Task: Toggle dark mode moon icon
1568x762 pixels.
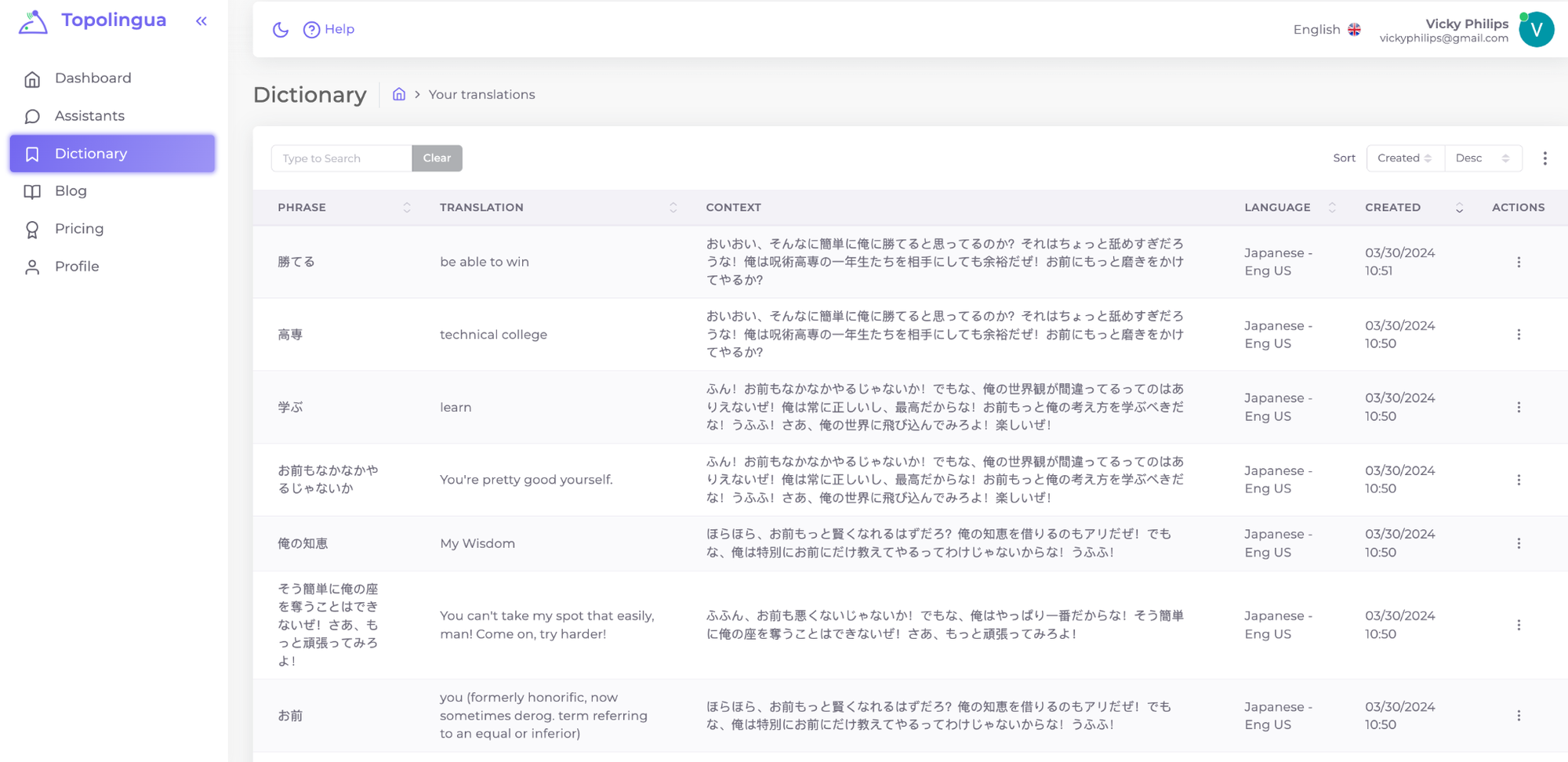Action: tap(281, 30)
